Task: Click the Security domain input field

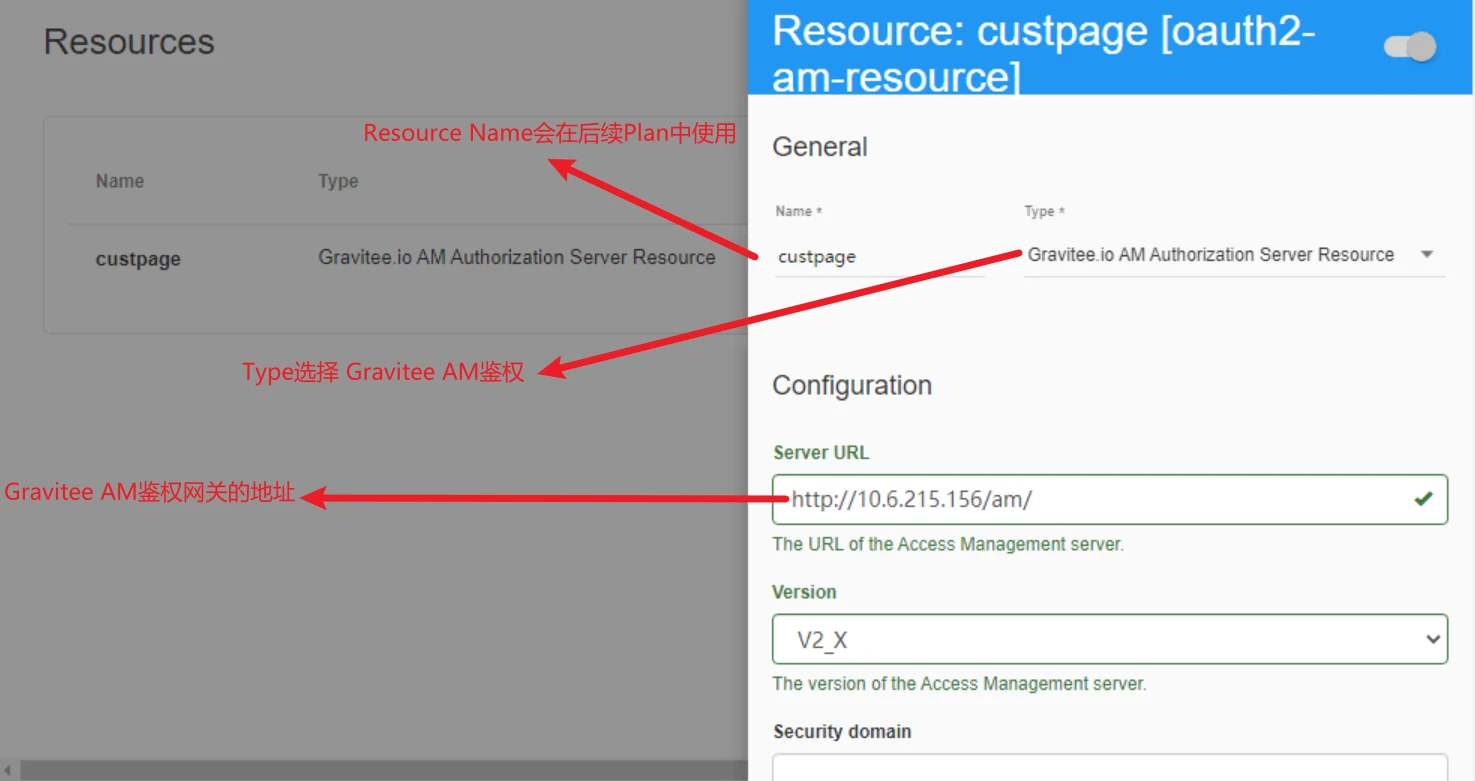Action: tap(1110, 768)
